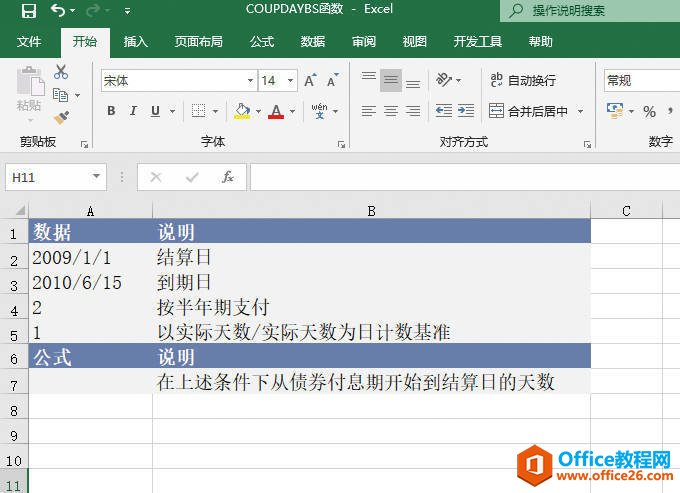680x493 pixels.
Task: Switch to the 开发工具 ribbon tab
Action: 477,42
